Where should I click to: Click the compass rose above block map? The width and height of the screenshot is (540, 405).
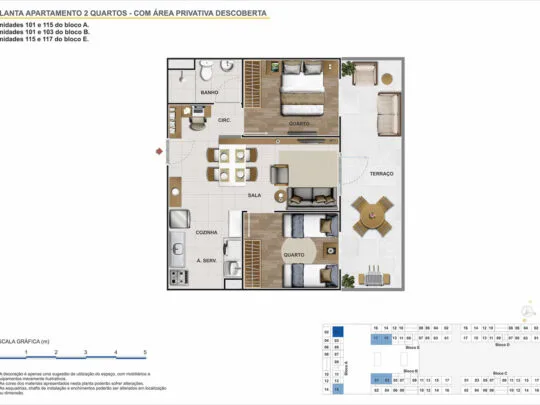pyautogui.click(x=528, y=311)
